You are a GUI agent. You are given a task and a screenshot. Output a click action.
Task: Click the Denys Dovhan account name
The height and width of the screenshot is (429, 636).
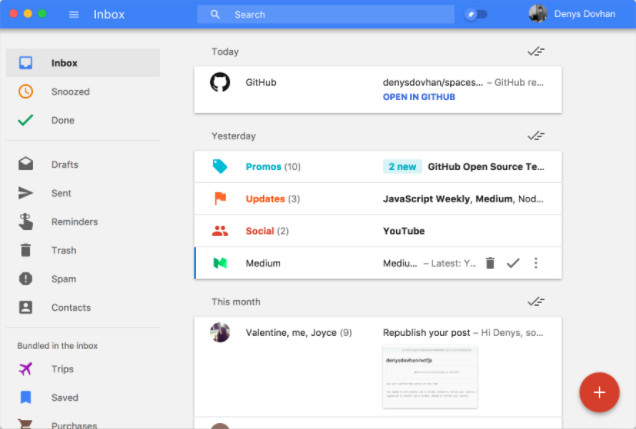click(584, 14)
